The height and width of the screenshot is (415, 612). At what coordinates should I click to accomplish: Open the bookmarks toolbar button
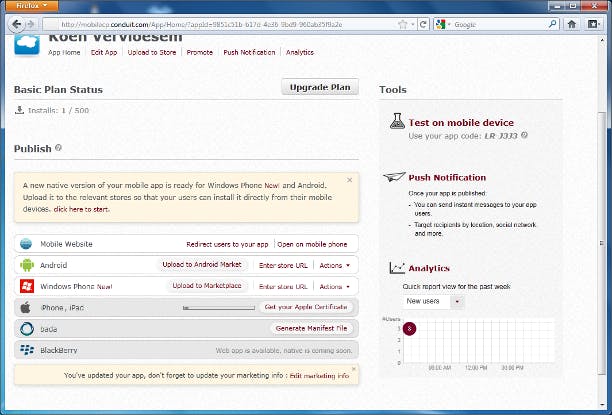(593, 24)
